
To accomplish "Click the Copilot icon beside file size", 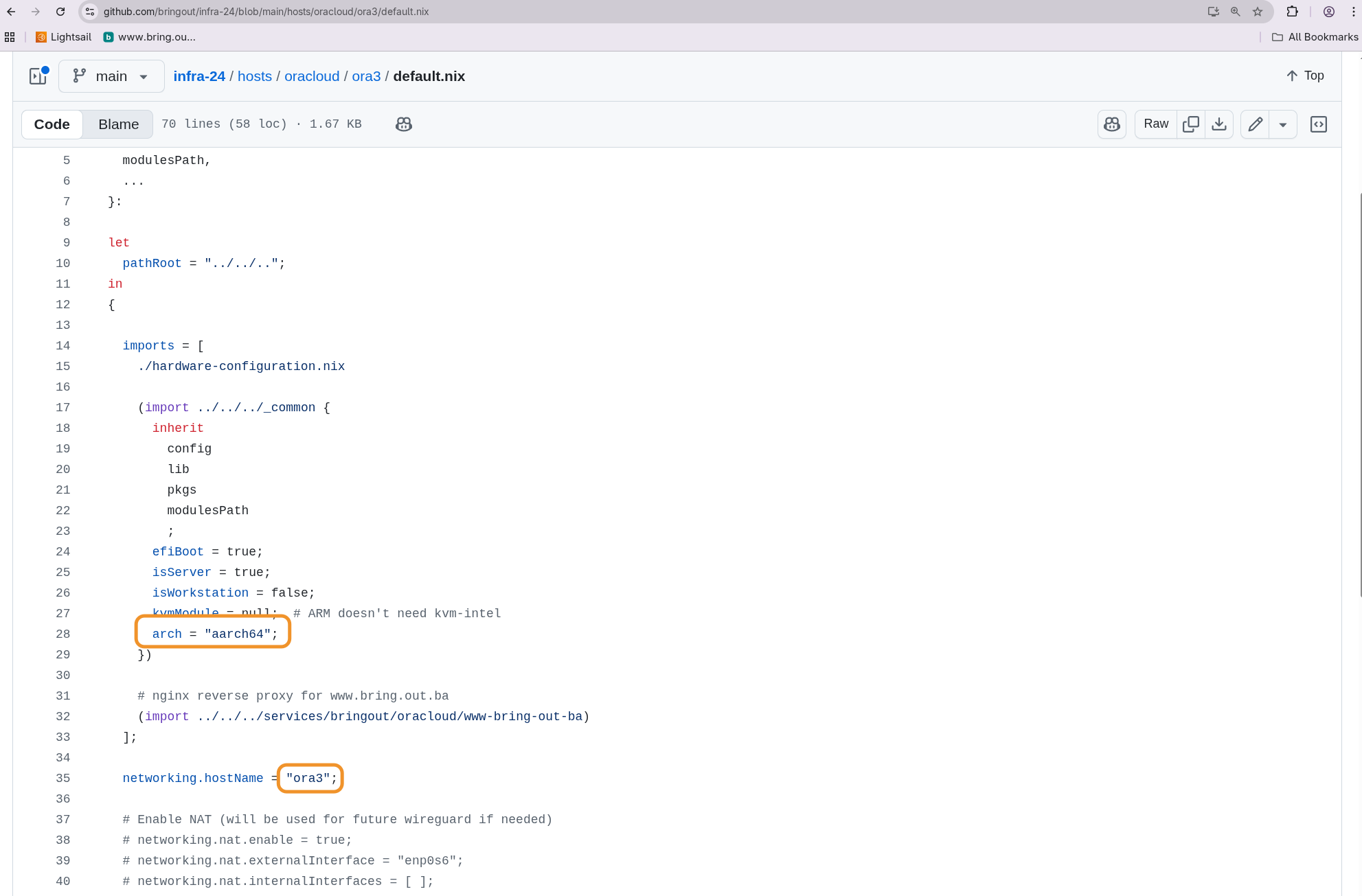I will (404, 124).
